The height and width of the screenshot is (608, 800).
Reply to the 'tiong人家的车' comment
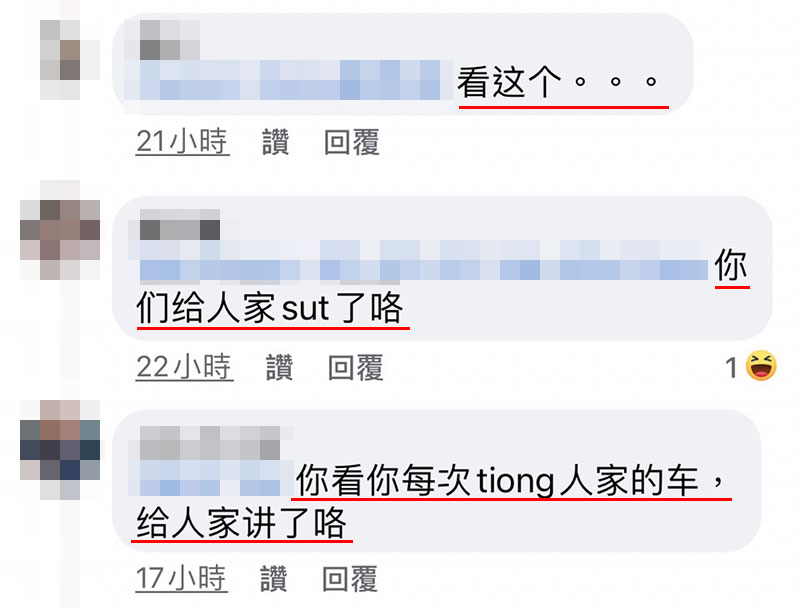pyautogui.click(x=350, y=578)
